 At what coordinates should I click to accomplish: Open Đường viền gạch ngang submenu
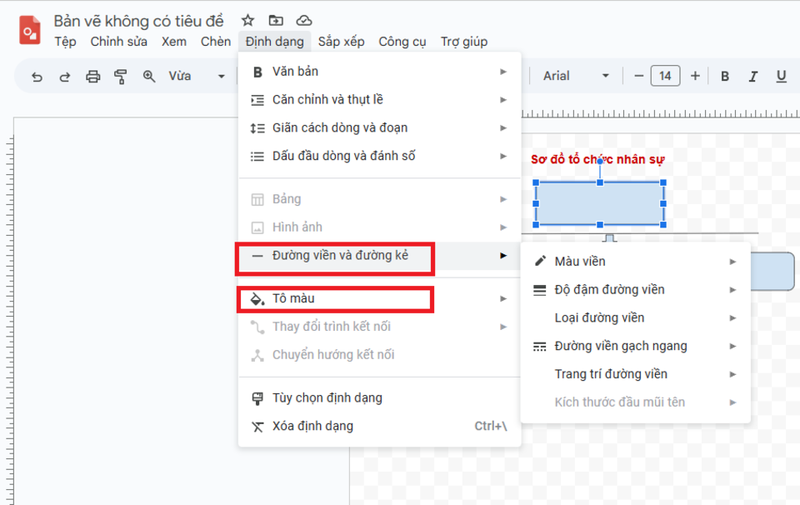tap(636, 346)
